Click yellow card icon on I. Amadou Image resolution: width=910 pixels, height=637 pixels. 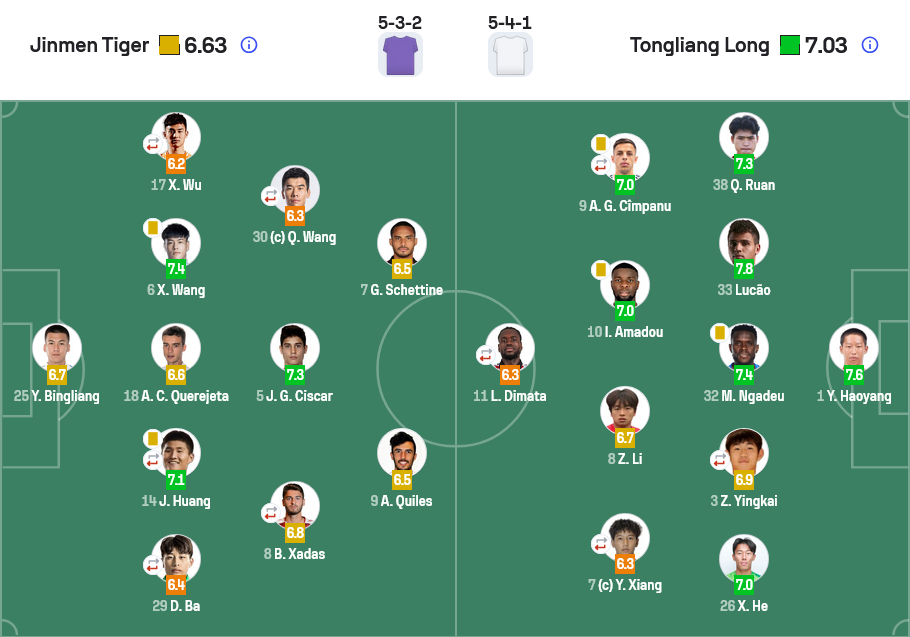601,270
